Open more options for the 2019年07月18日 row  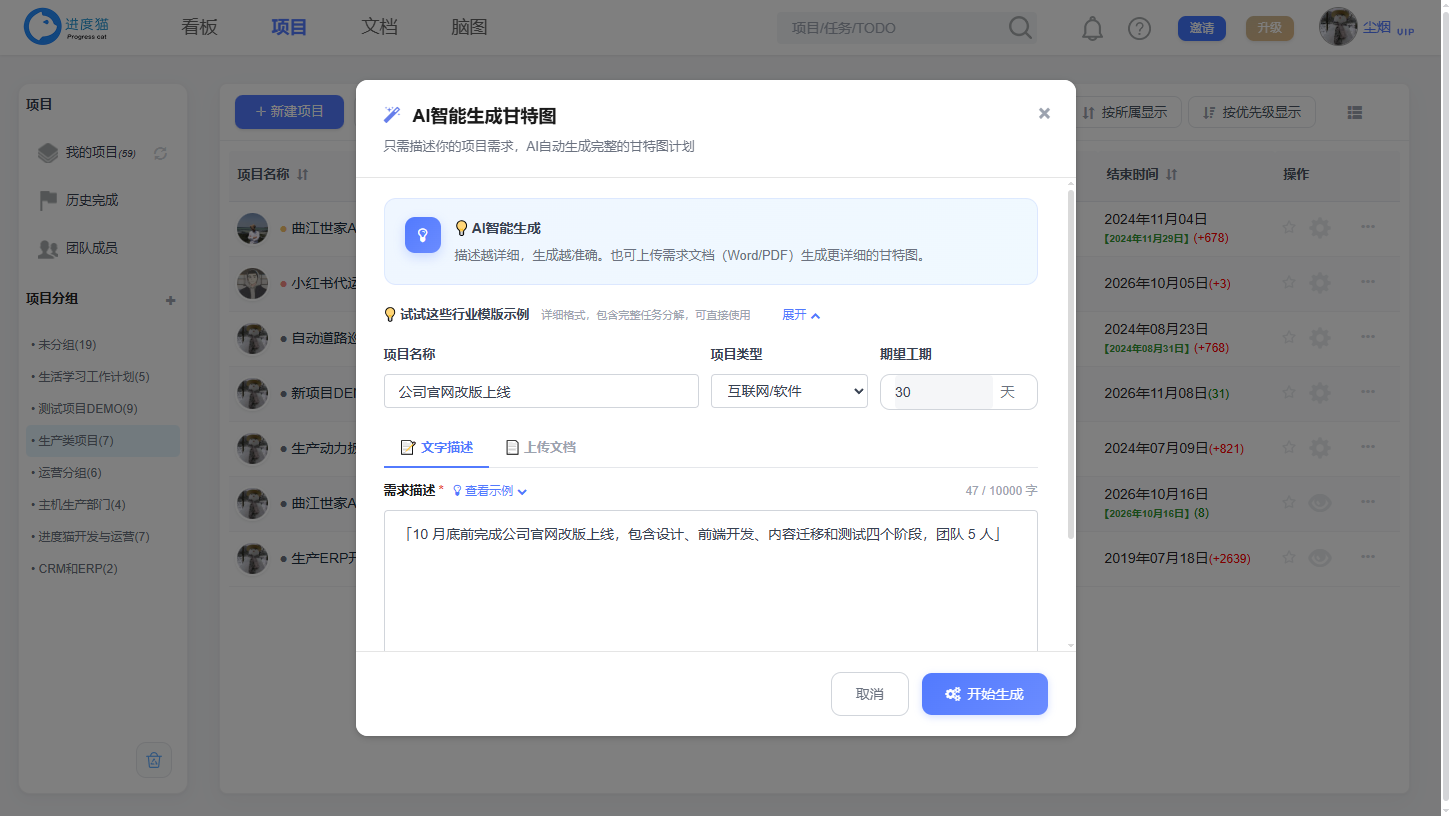(x=1368, y=558)
